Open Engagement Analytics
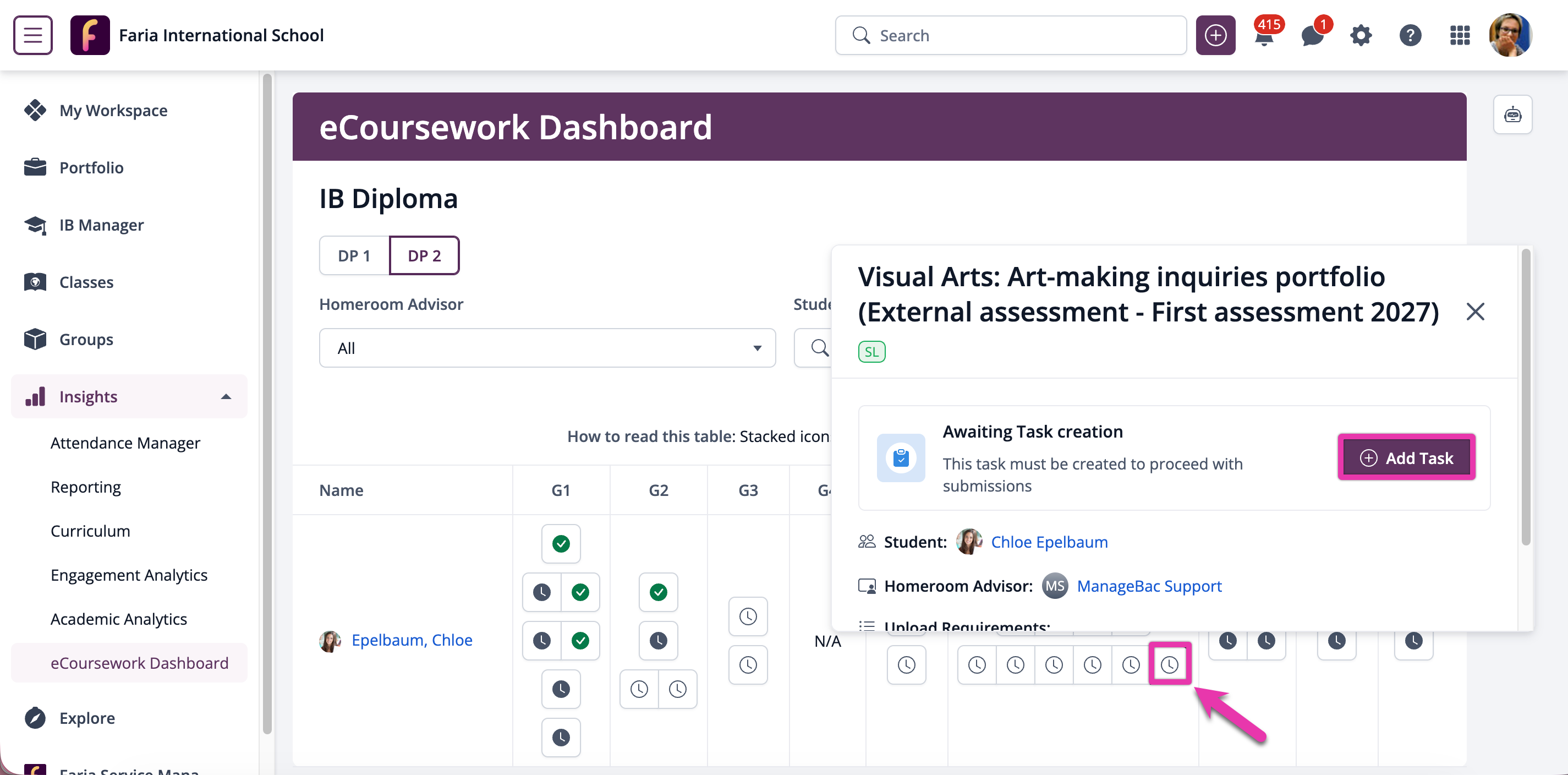 click(128, 575)
